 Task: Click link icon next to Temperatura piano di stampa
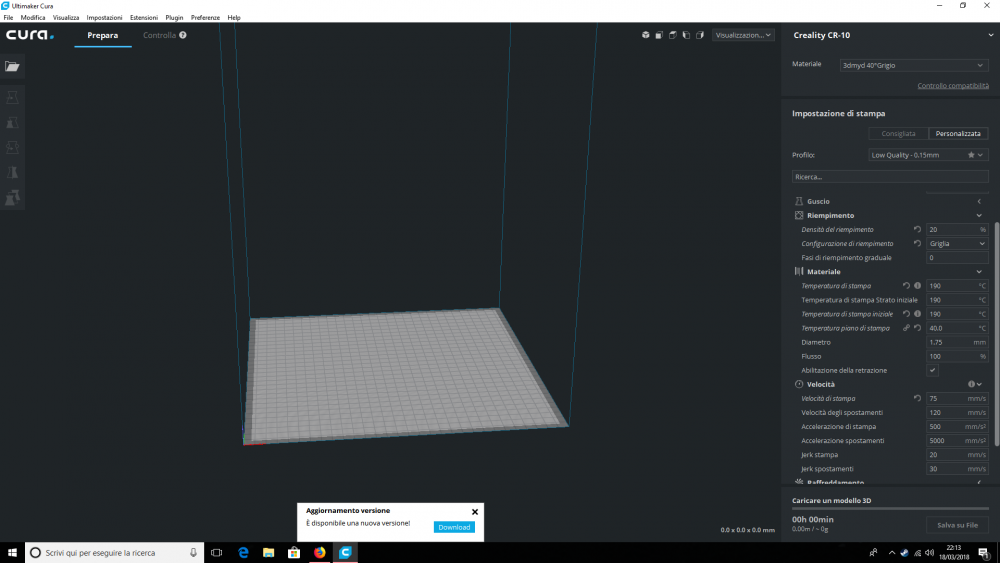(906, 328)
